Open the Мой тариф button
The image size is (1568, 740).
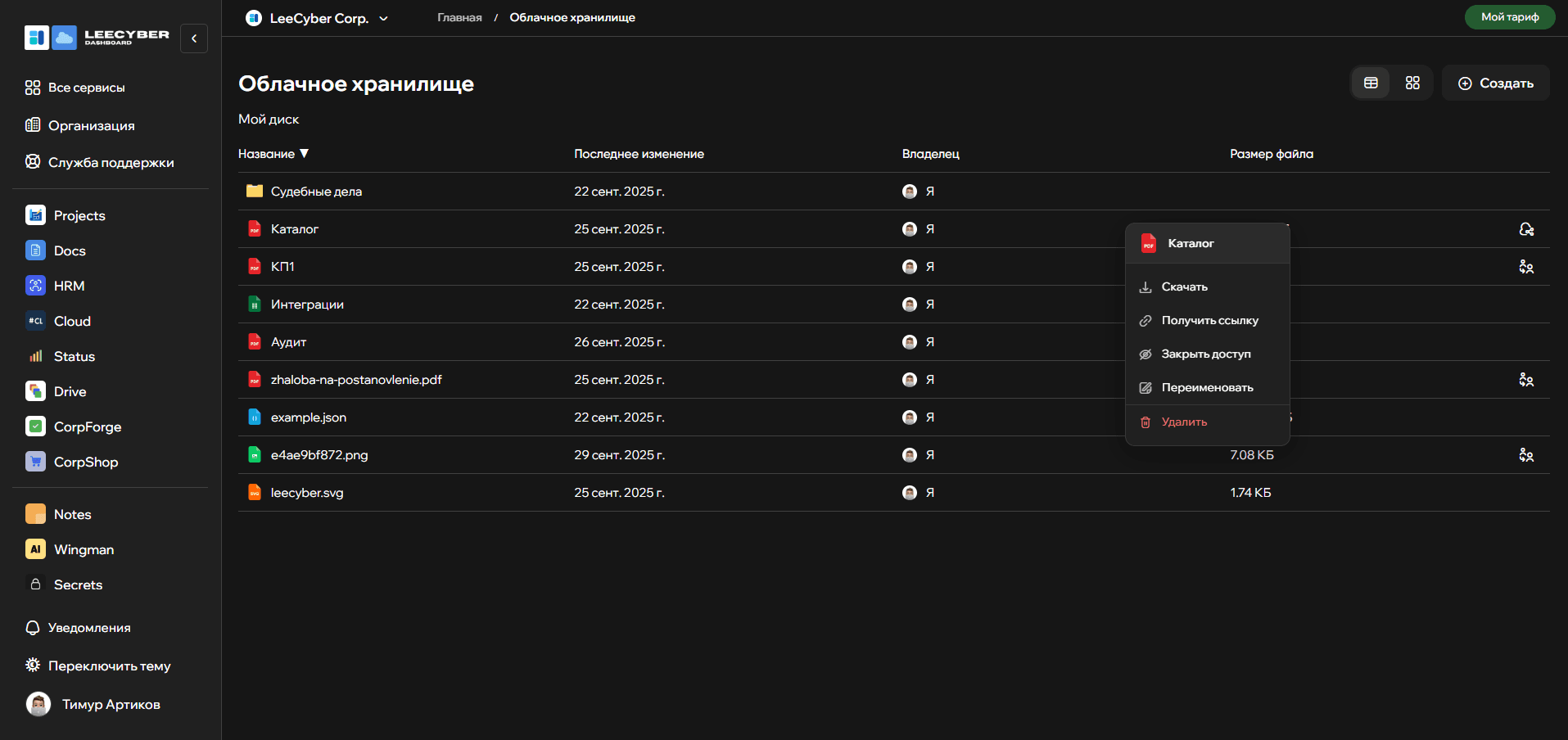(1509, 17)
